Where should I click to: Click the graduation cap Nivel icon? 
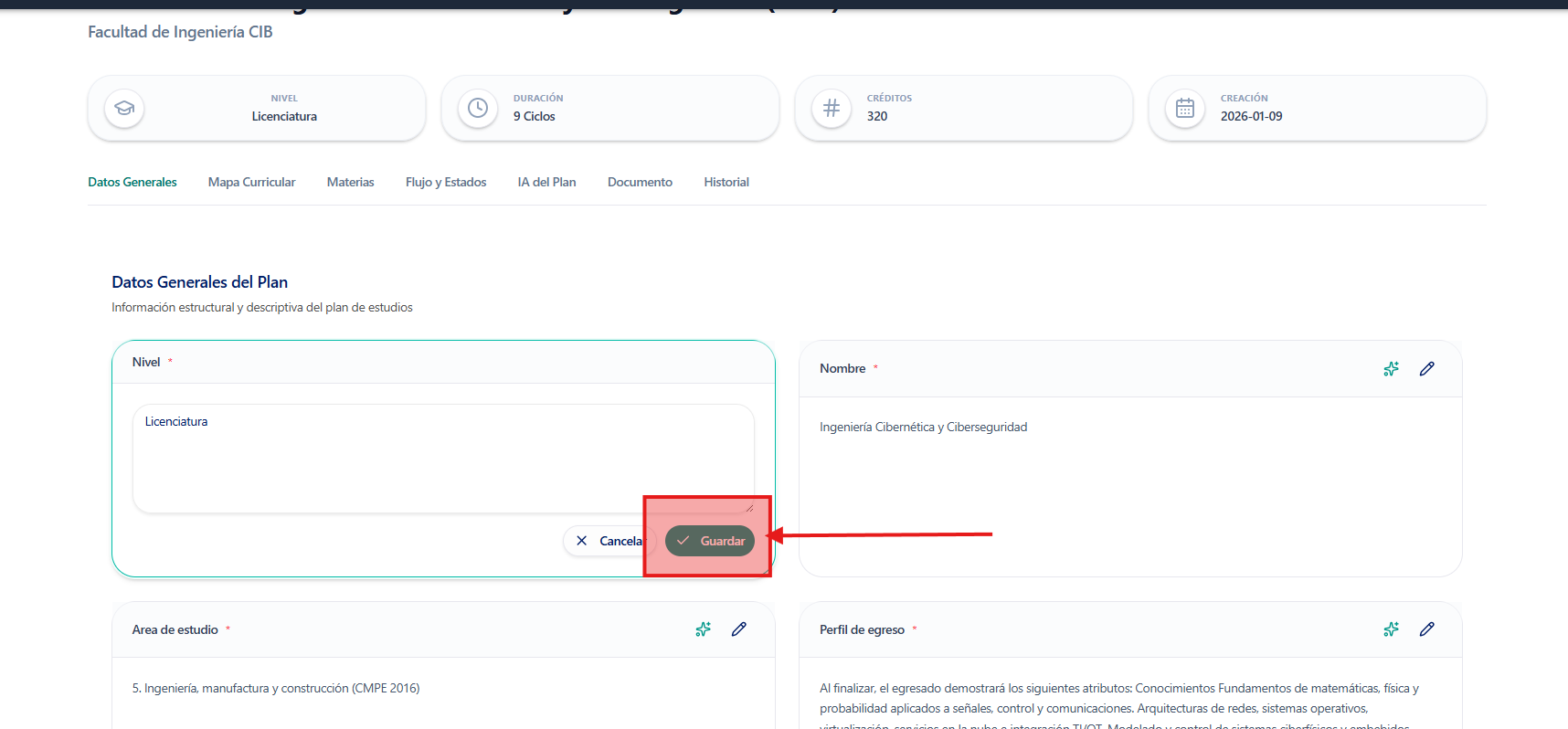pyautogui.click(x=124, y=108)
